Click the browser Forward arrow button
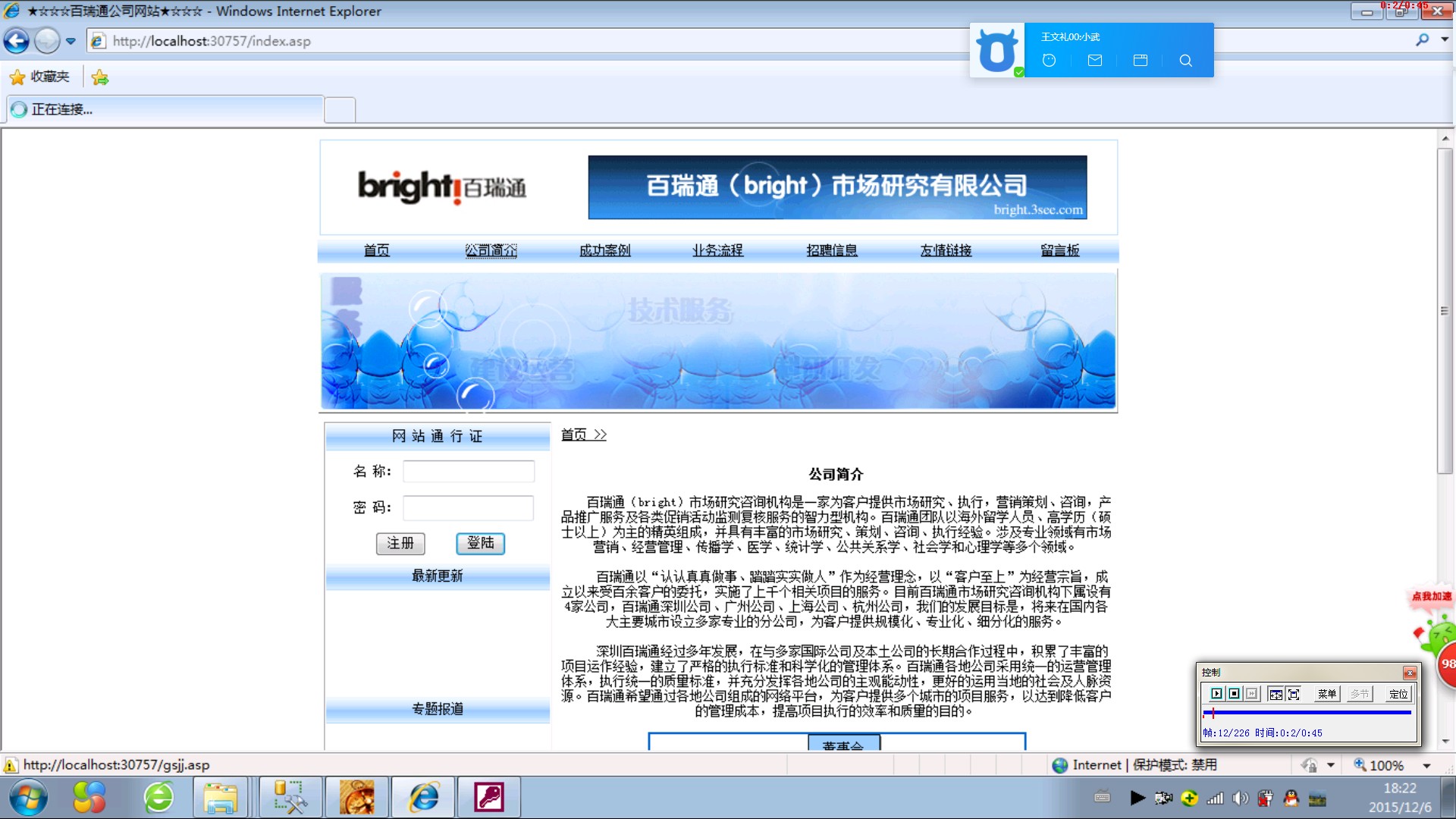Image resolution: width=1456 pixels, height=819 pixels. [47, 41]
